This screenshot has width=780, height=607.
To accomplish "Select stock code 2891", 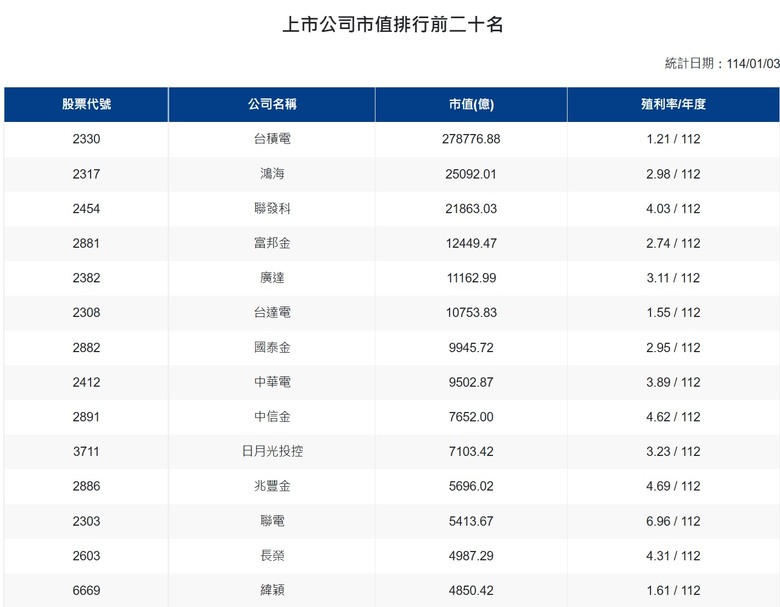I will pyautogui.click(x=86, y=417).
